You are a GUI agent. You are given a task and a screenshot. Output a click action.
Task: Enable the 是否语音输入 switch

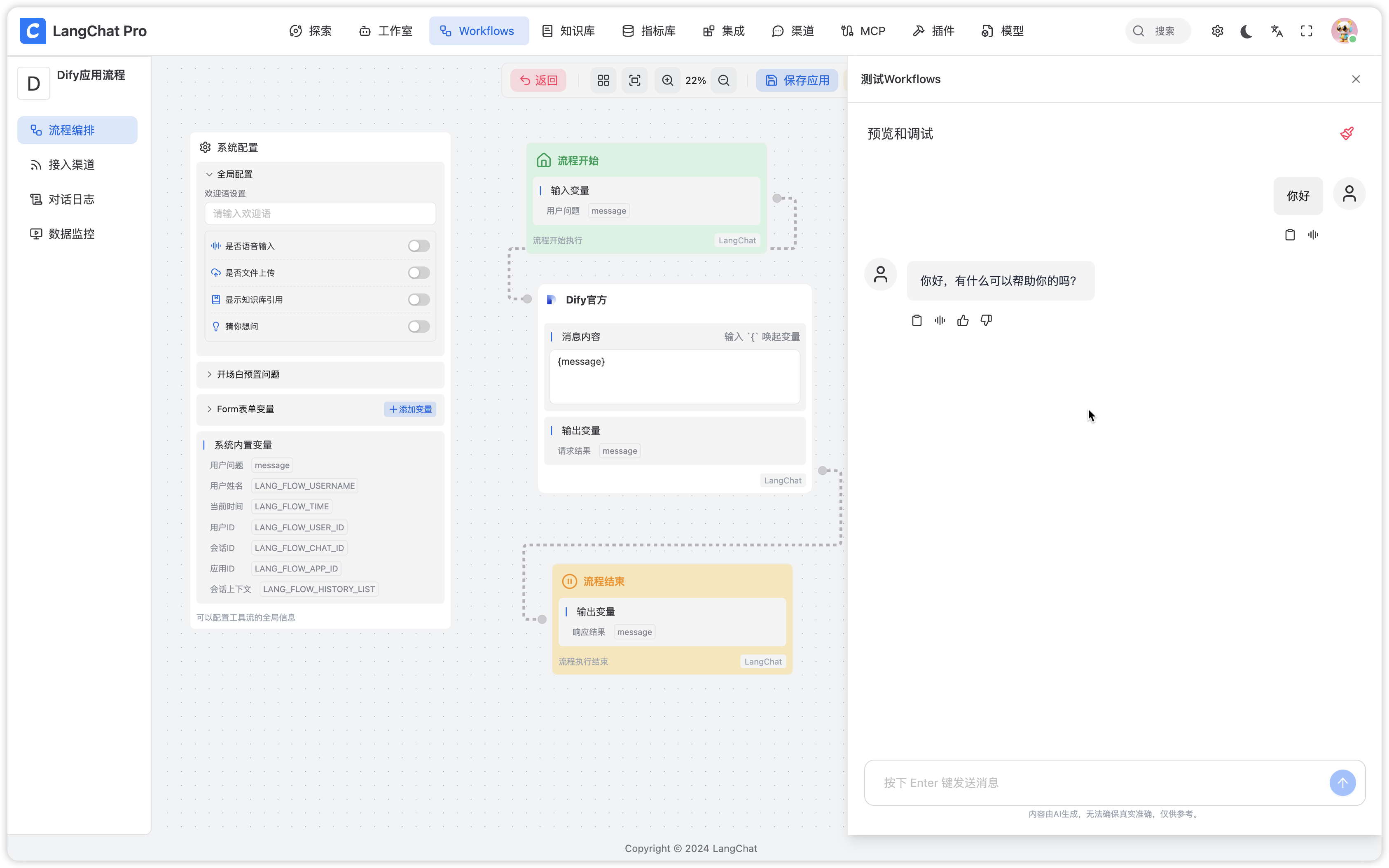[x=419, y=246]
